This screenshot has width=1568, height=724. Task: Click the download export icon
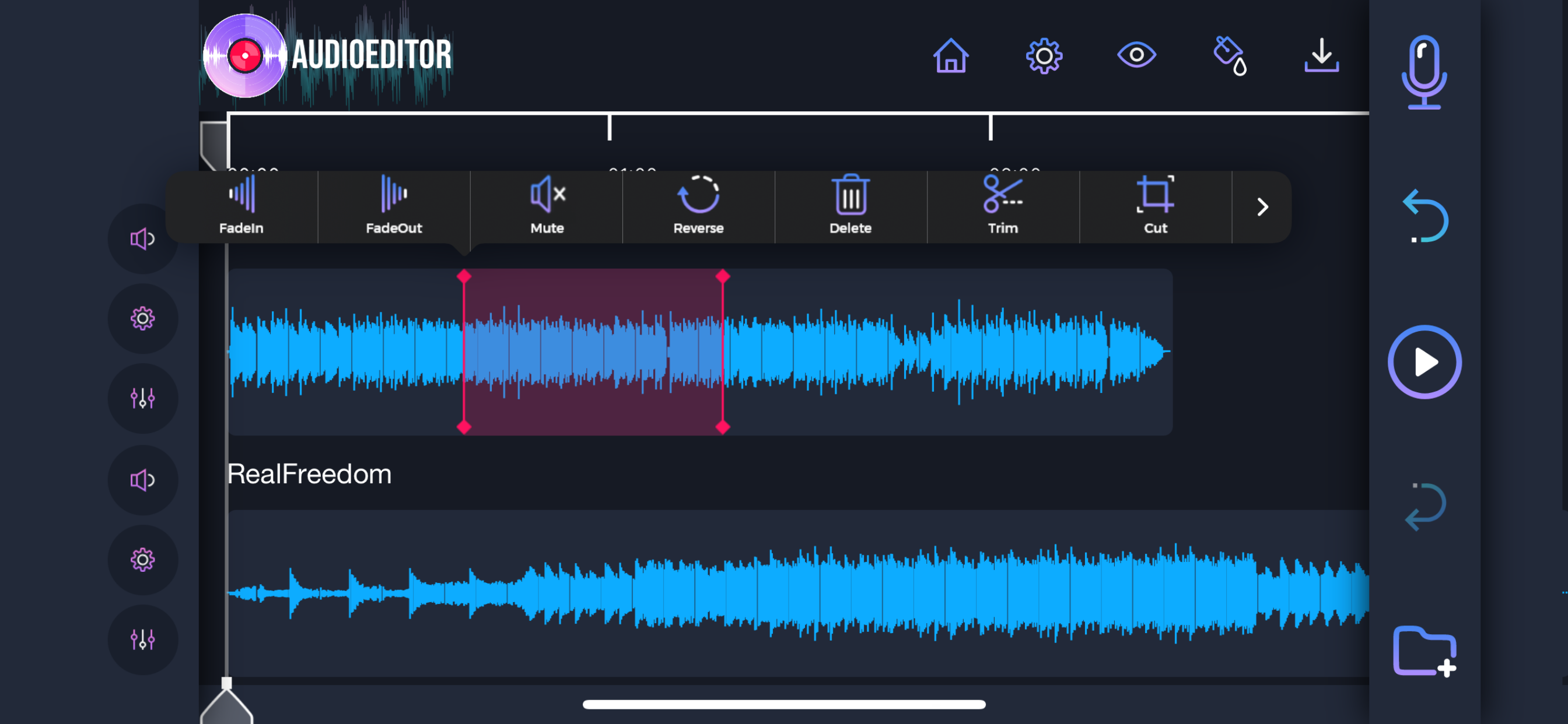(1321, 55)
